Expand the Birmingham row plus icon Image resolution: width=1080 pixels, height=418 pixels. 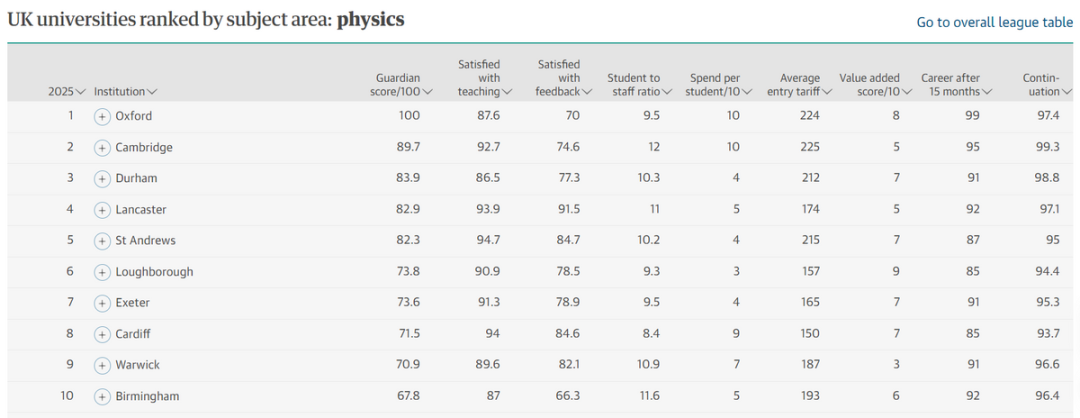pos(101,397)
